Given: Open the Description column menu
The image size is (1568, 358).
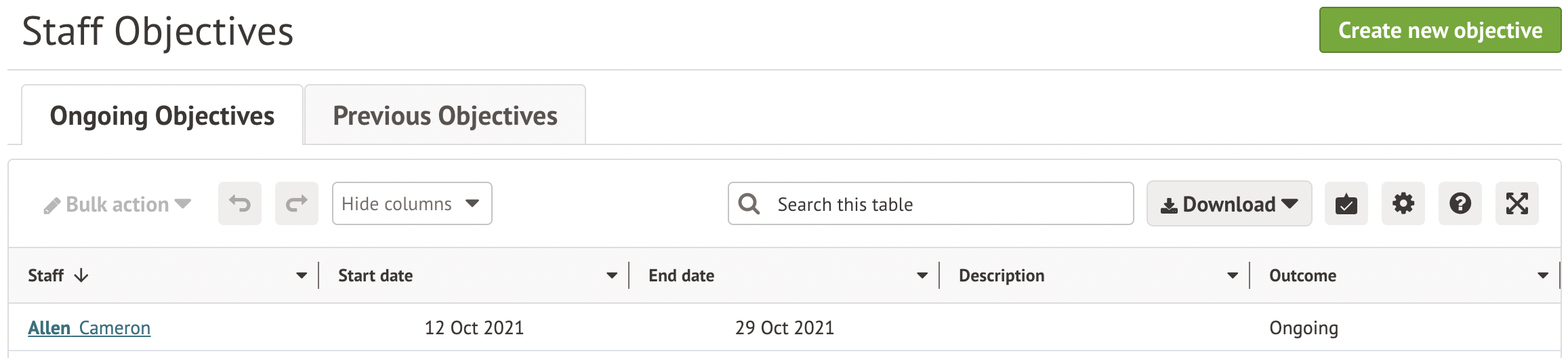Looking at the screenshot, I should 1233,275.
